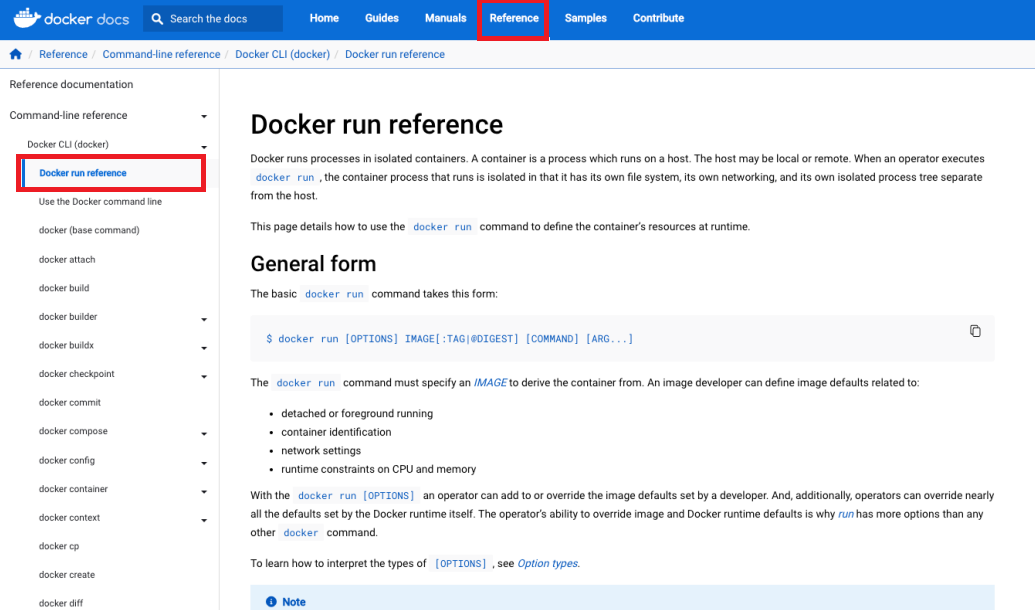Click the runtime constraints on CPU bullet
1035x610 pixels.
[x=378, y=469]
